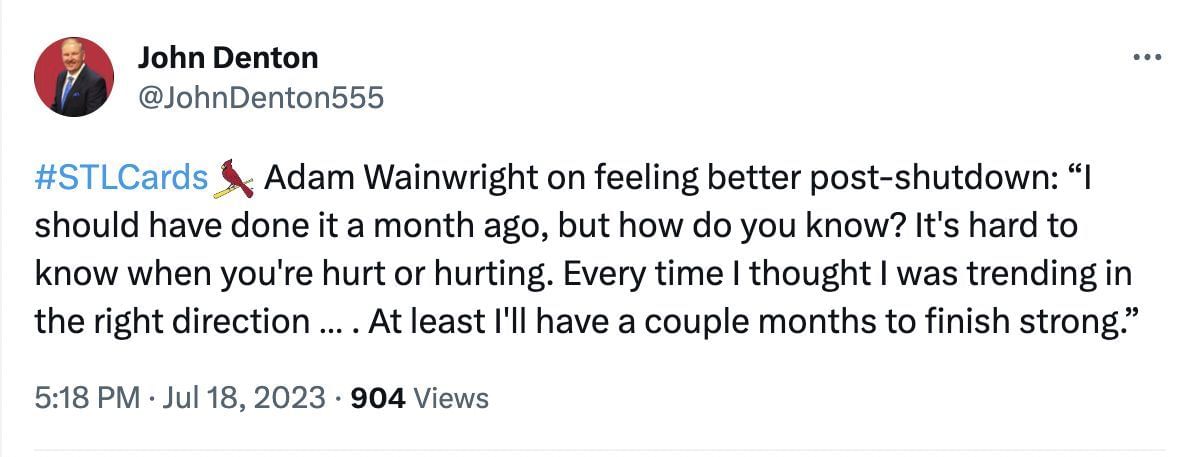1192x457 pixels.
Task: Click the John Denton display name
Action: (x=227, y=58)
